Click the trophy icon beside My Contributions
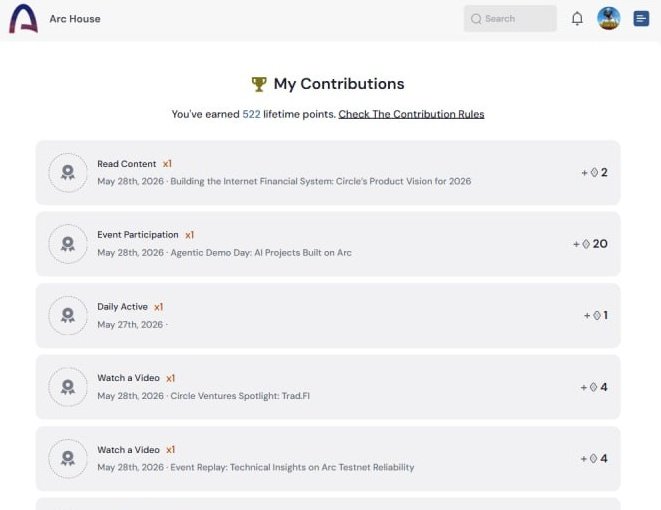 [259, 84]
